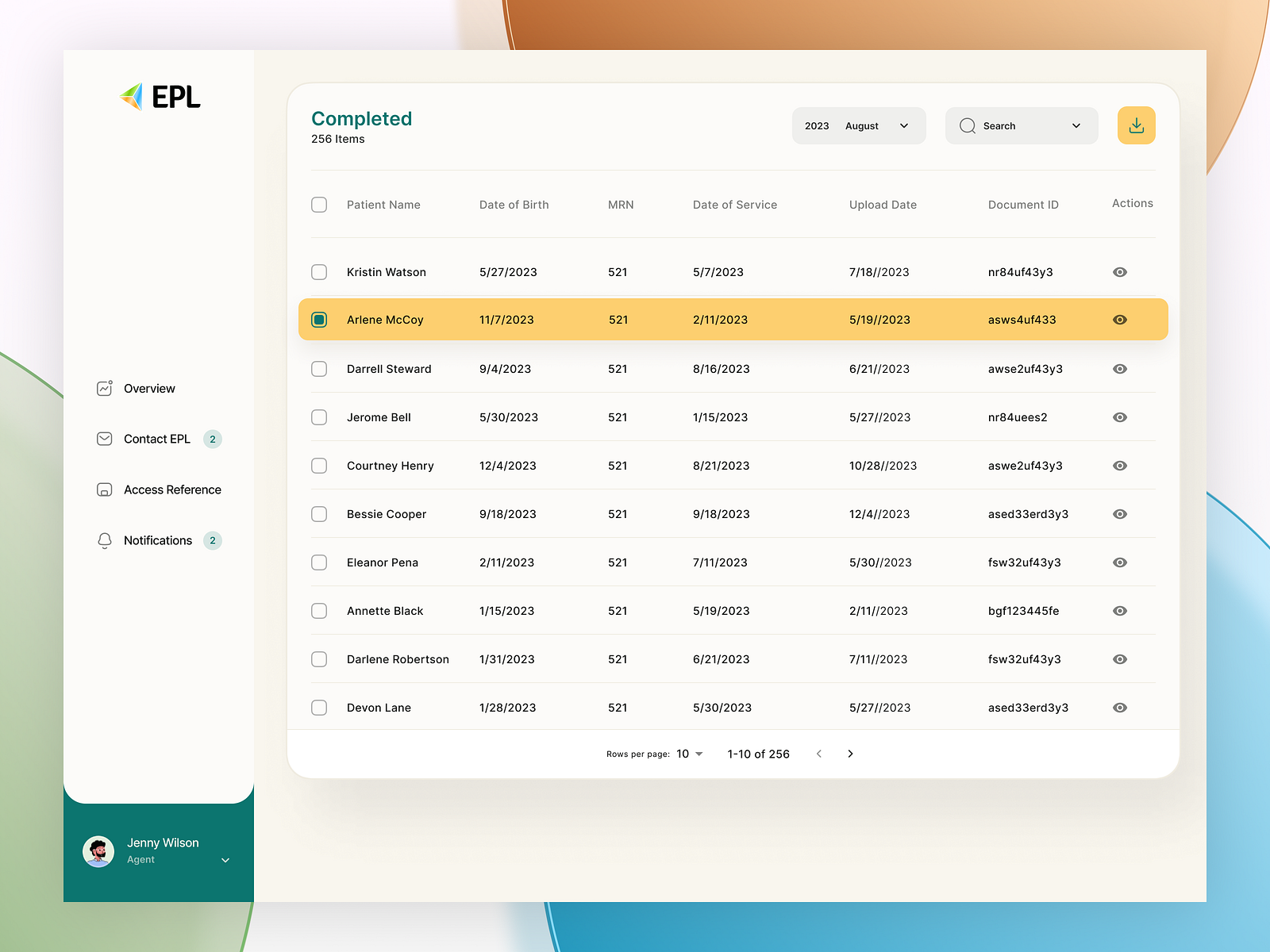View Devon Lane's document with eye icon
Viewport: 1270px width, 952px height.
[x=1120, y=708]
